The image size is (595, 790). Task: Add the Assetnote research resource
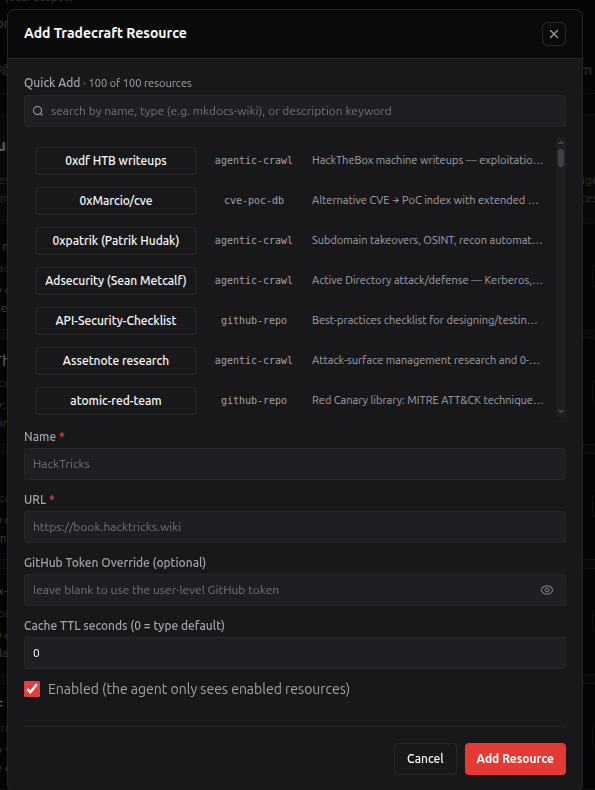(116, 361)
